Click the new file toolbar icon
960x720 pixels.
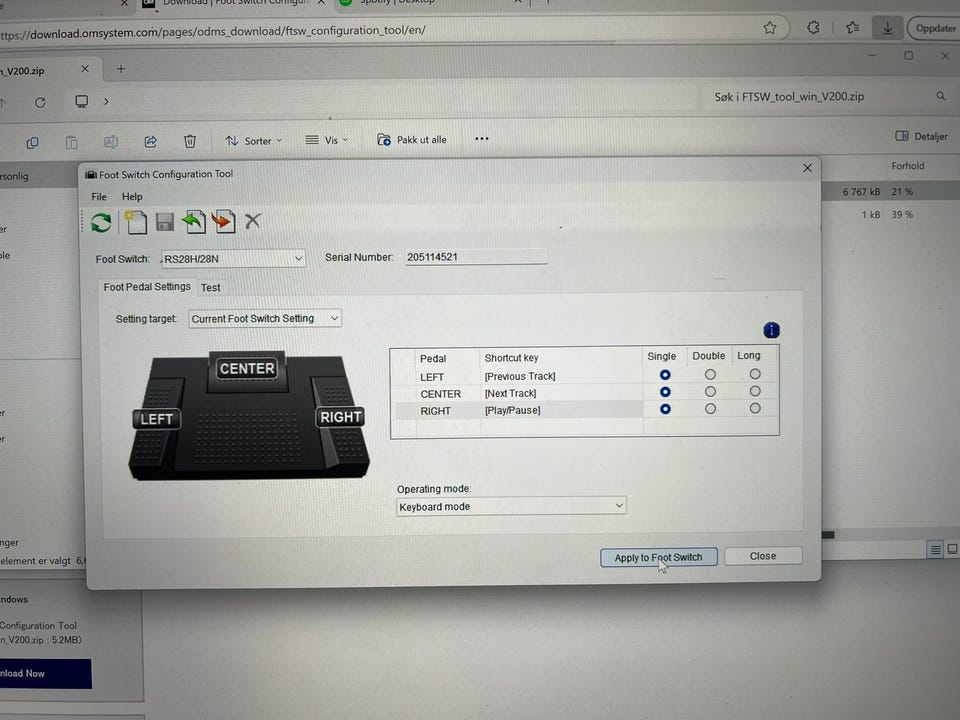tap(135, 222)
